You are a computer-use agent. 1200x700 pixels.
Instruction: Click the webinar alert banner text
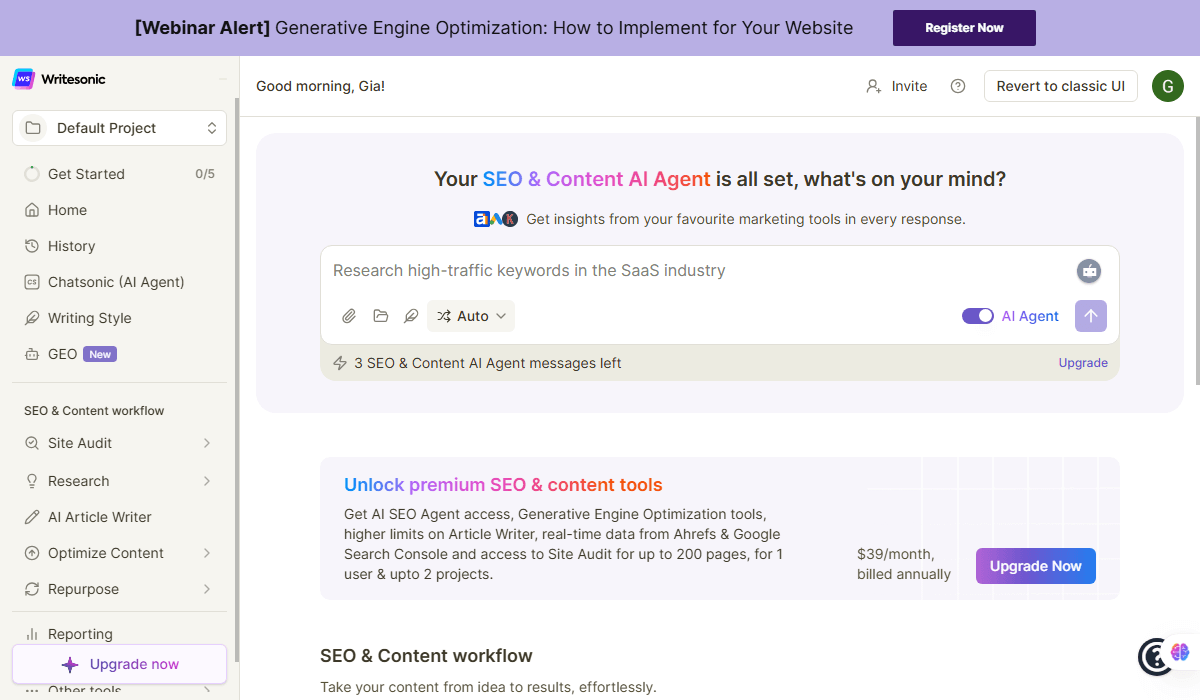coord(494,28)
